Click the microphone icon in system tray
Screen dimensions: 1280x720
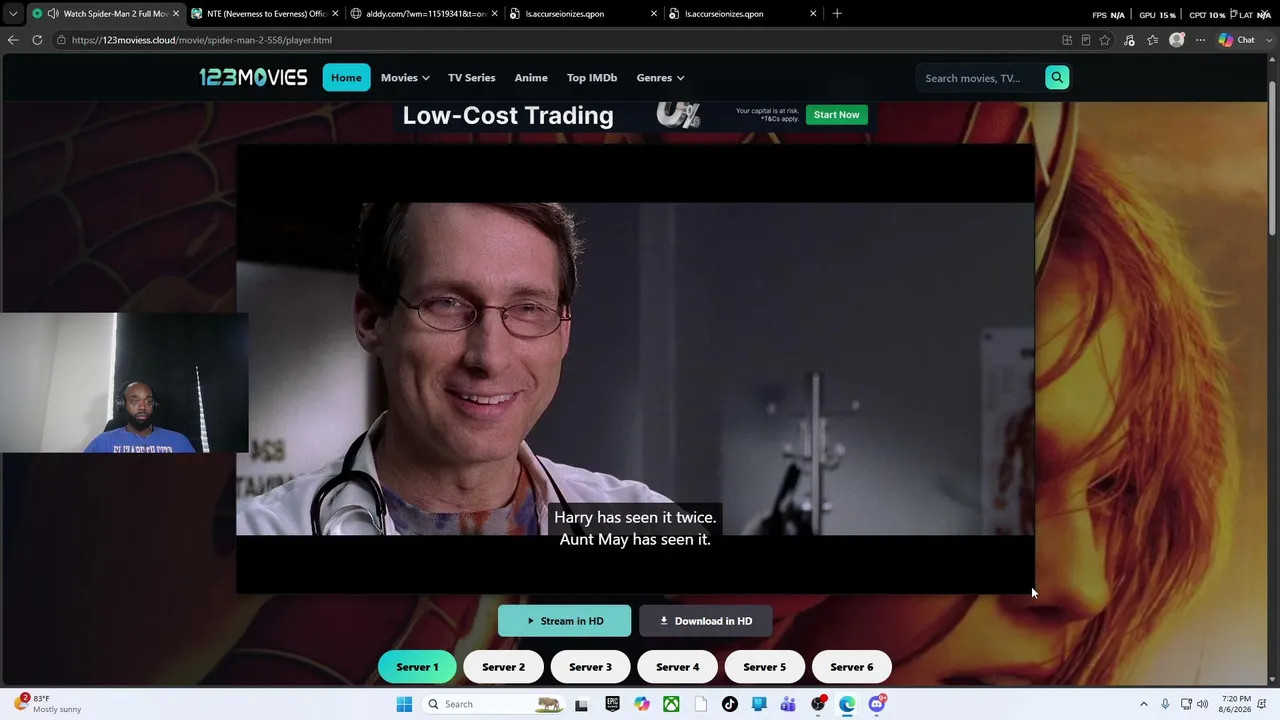pyautogui.click(x=1165, y=704)
